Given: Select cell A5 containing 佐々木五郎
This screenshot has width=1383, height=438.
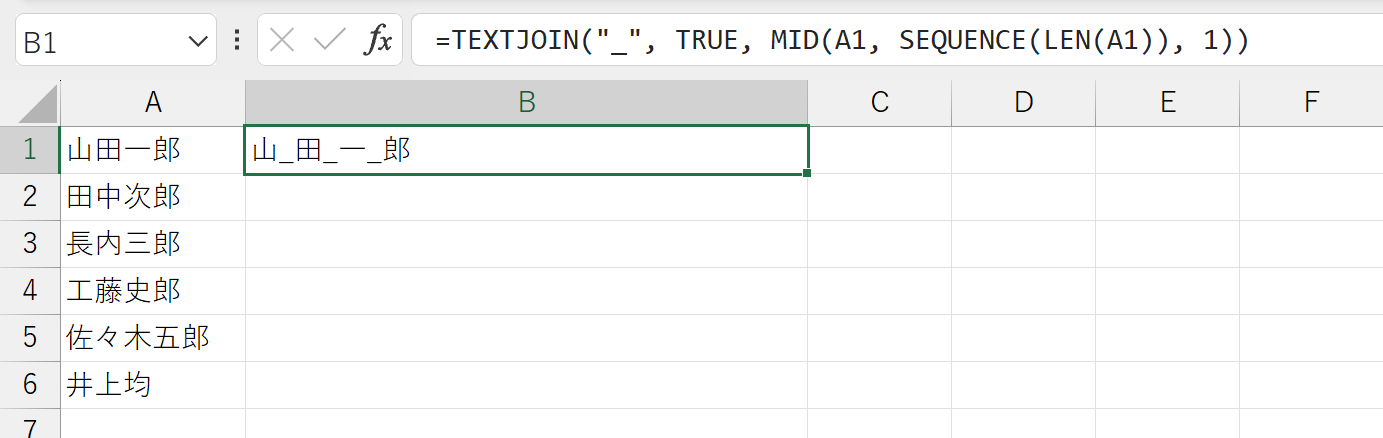Looking at the screenshot, I should (153, 338).
